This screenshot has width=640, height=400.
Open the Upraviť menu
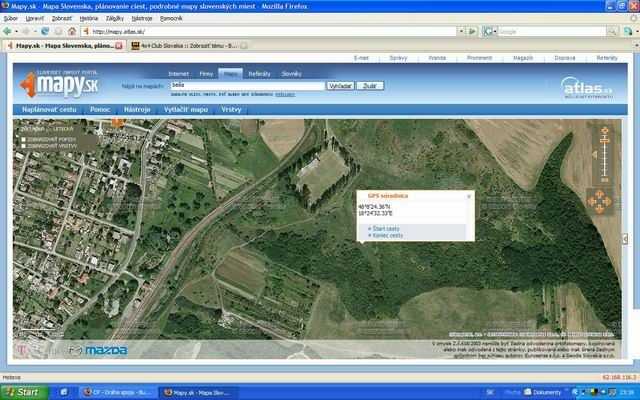click(x=34, y=18)
